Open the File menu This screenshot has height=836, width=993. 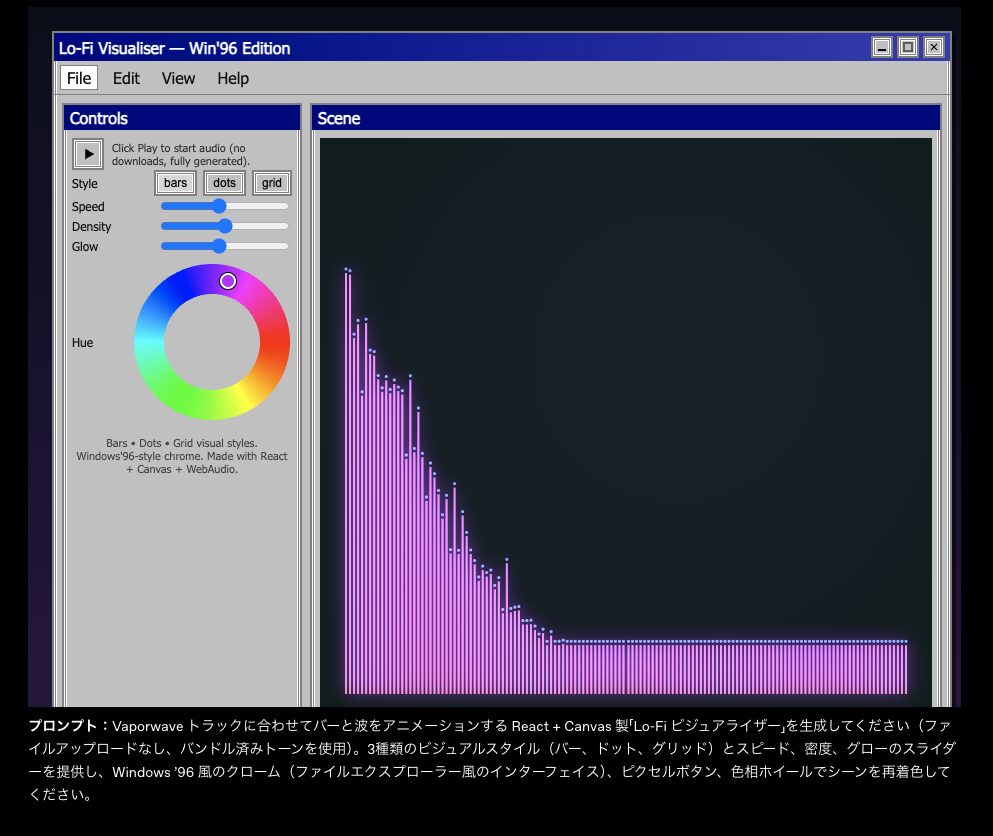pos(79,78)
